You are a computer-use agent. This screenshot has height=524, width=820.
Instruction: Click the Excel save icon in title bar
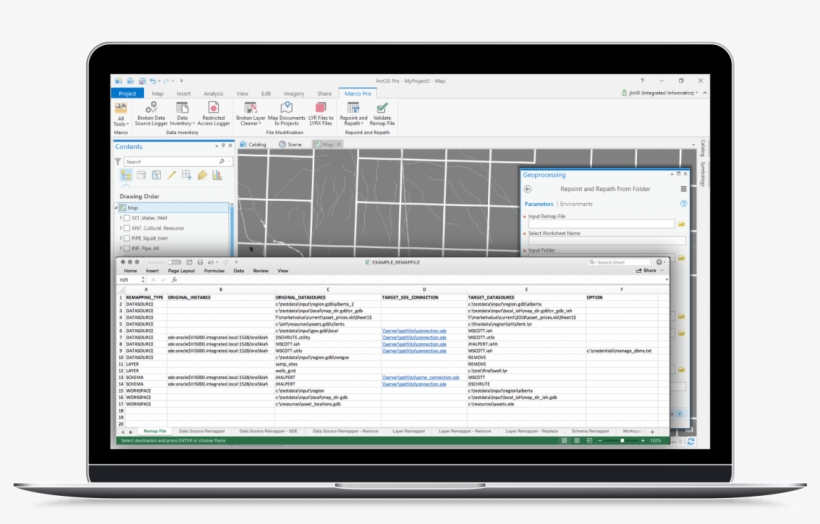click(200, 262)
